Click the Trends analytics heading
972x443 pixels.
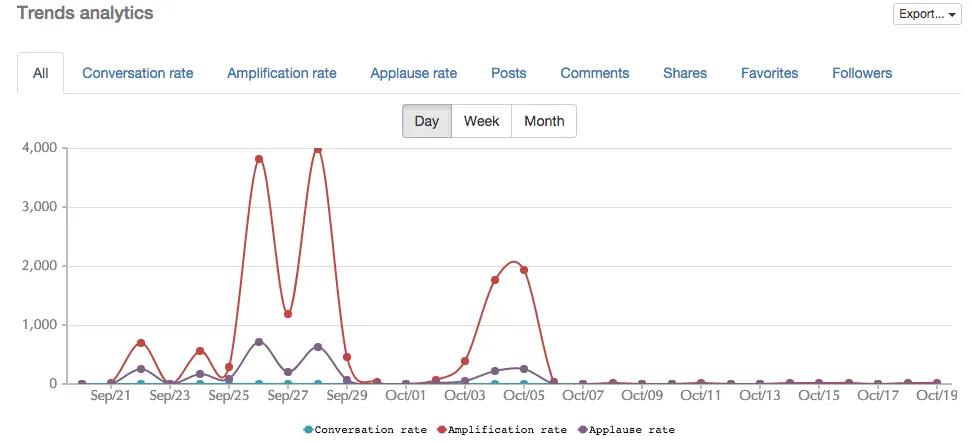85,13
